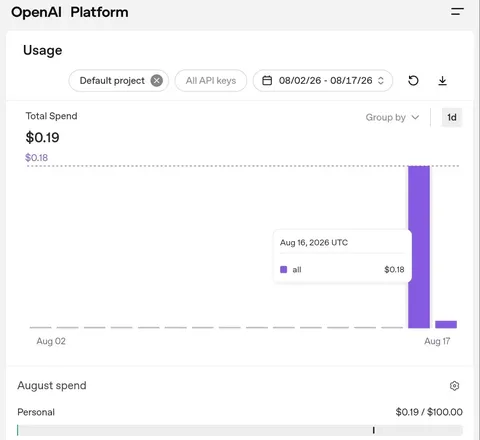Open the Default project filter
Screen dimensions: 480x440
(119, 81)
